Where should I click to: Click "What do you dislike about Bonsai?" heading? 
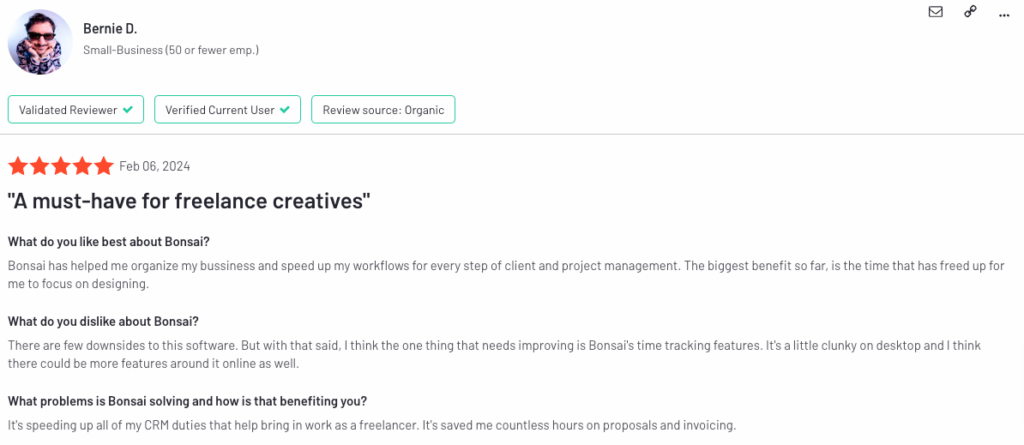tap(103, 321)
